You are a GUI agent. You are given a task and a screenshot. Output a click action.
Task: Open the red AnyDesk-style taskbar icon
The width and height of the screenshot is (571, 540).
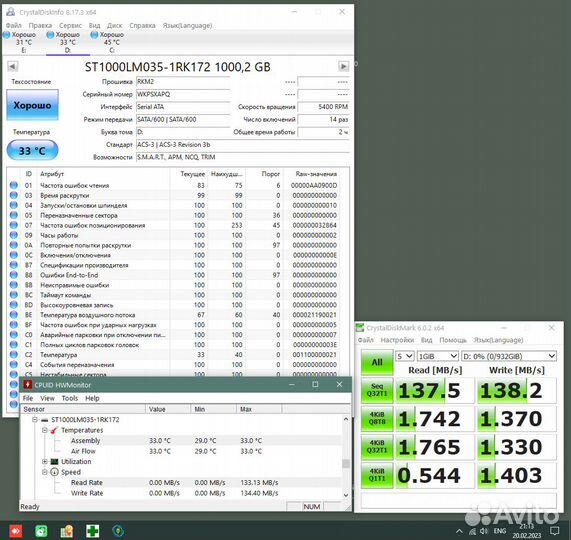point(16,531)
